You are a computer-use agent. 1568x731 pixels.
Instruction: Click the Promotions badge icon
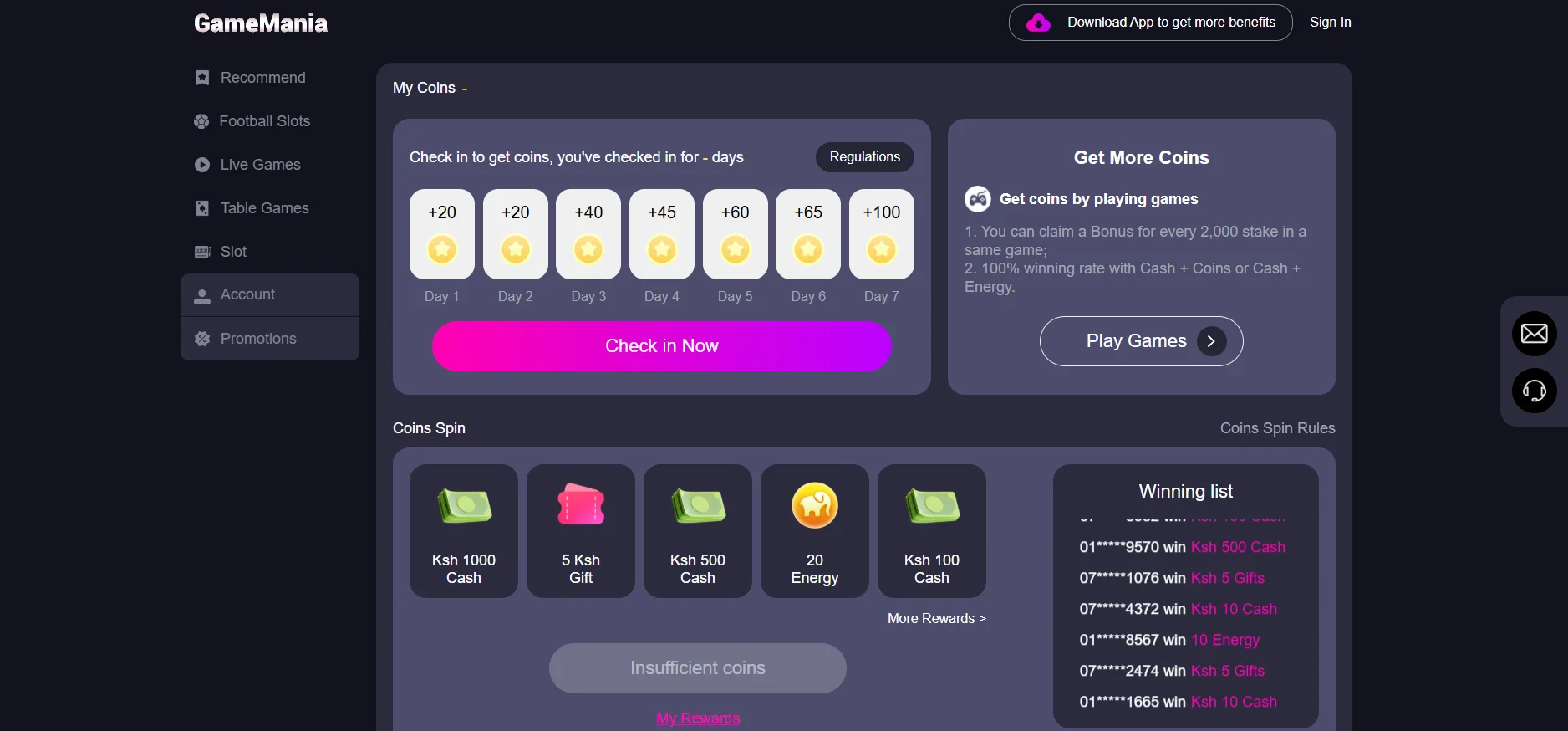pyautogui.click(x=202, y=339)
